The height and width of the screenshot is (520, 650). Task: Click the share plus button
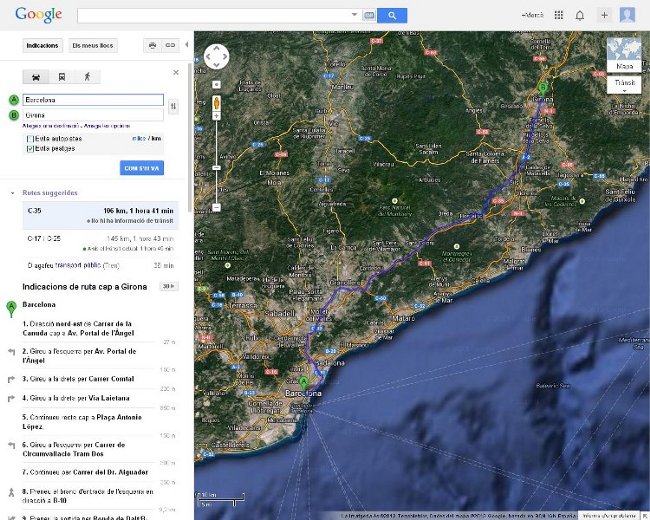[x=604, y=15]
